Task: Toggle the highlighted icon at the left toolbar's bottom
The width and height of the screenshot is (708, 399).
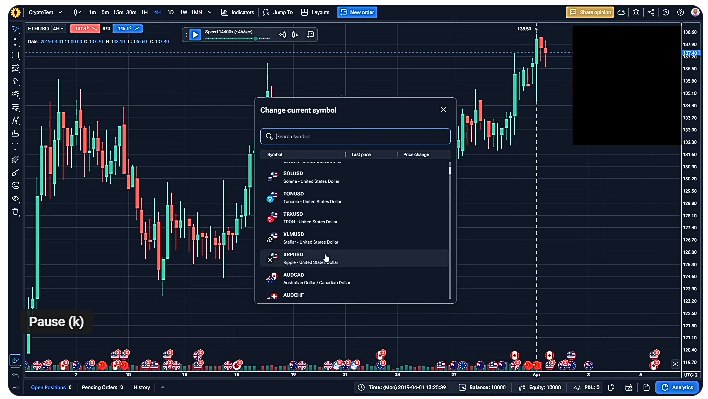Action: click(x=15, y=360)
